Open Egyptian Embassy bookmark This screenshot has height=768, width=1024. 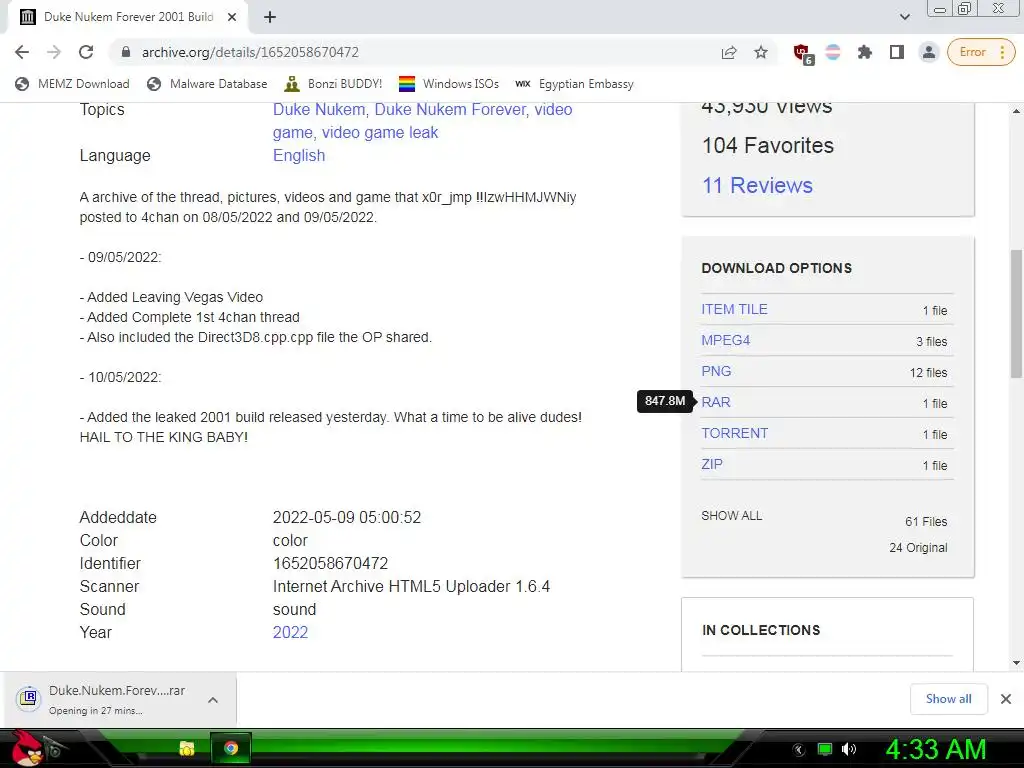pos(574,84)
